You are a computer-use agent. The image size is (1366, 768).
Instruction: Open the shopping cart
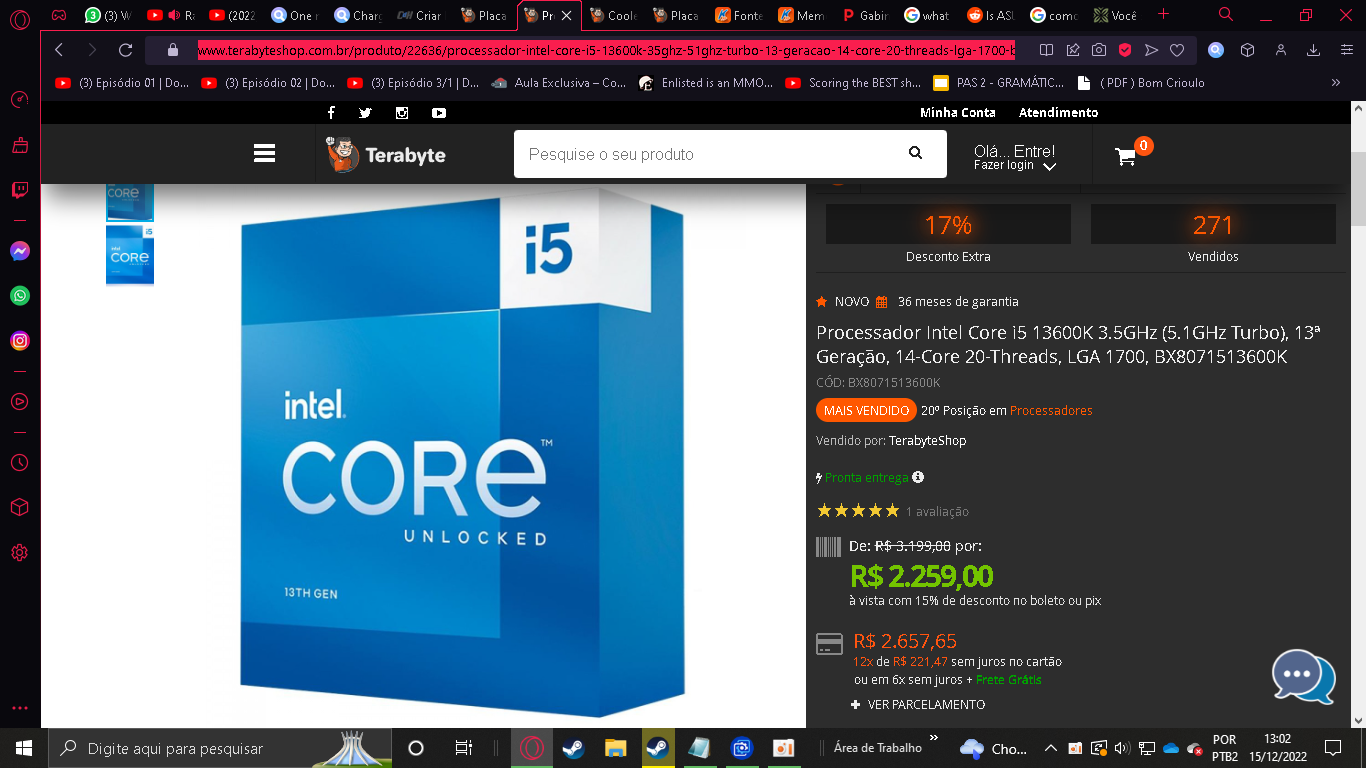(1126, 157)
